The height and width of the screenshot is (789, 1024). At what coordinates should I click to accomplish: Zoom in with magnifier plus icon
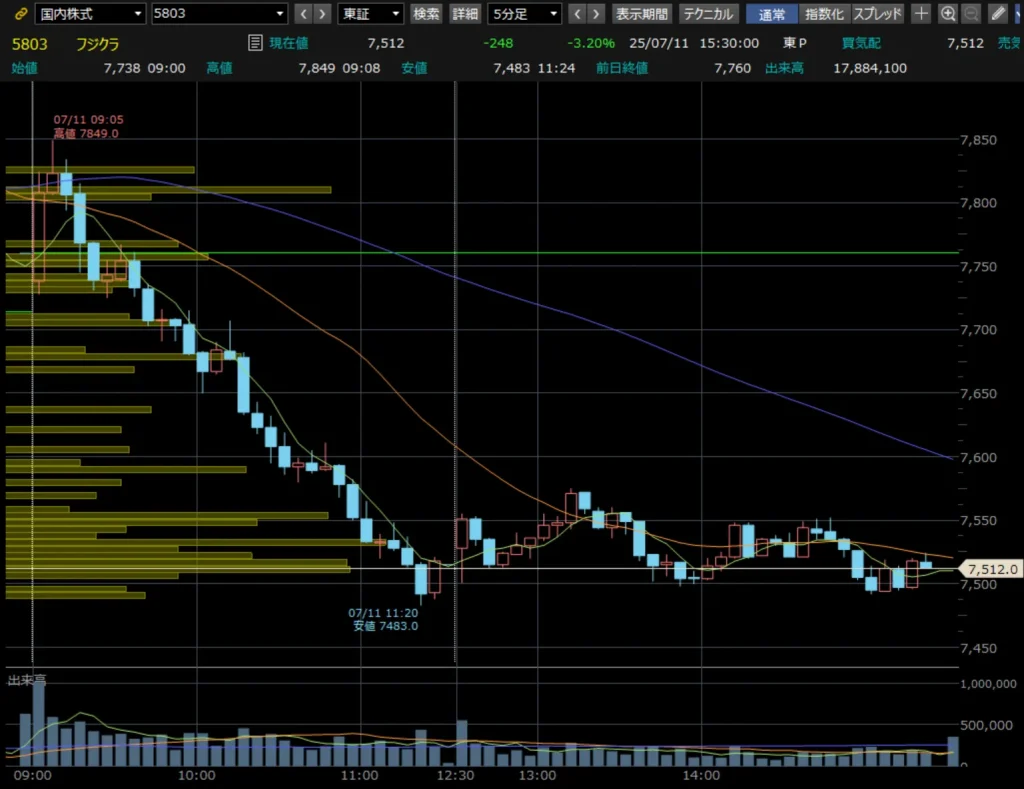[948, 14]
